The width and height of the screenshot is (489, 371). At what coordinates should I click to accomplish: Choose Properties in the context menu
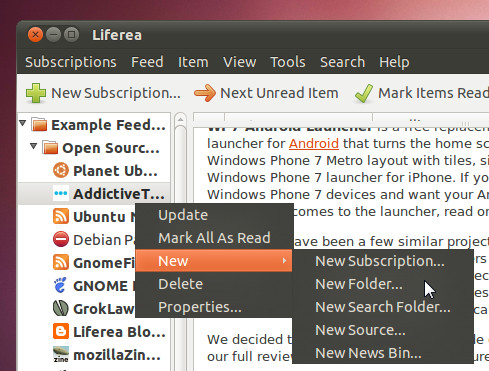214,307
